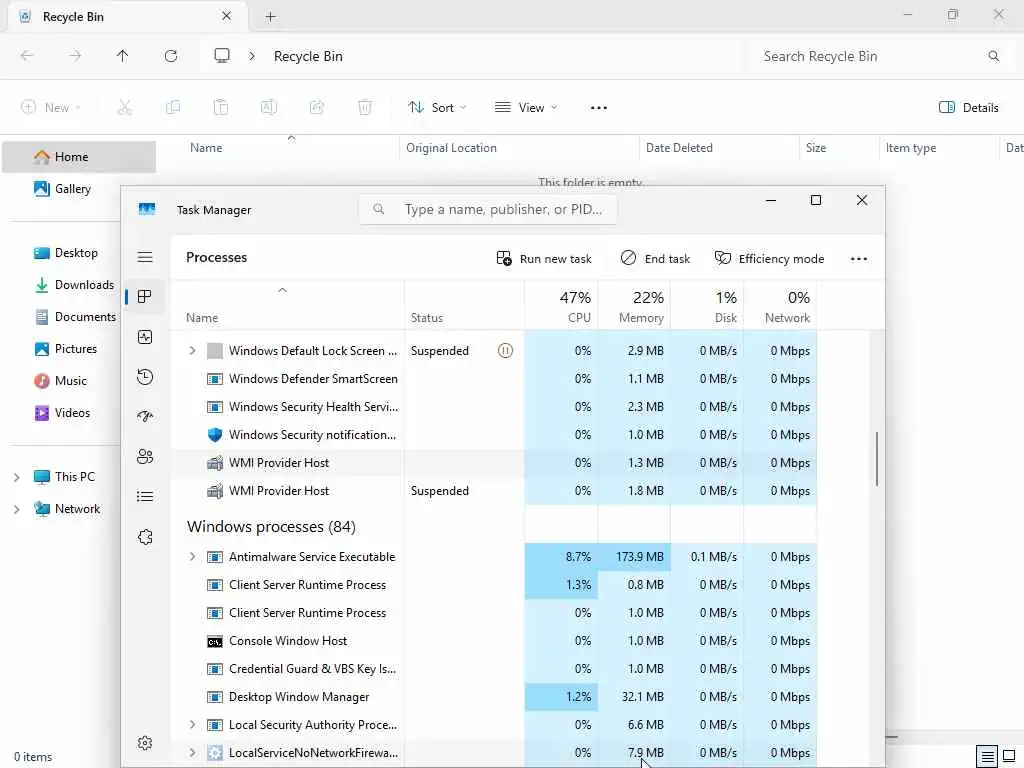Open See more ellipsis in Explorer toolbar

pos(599,108)
